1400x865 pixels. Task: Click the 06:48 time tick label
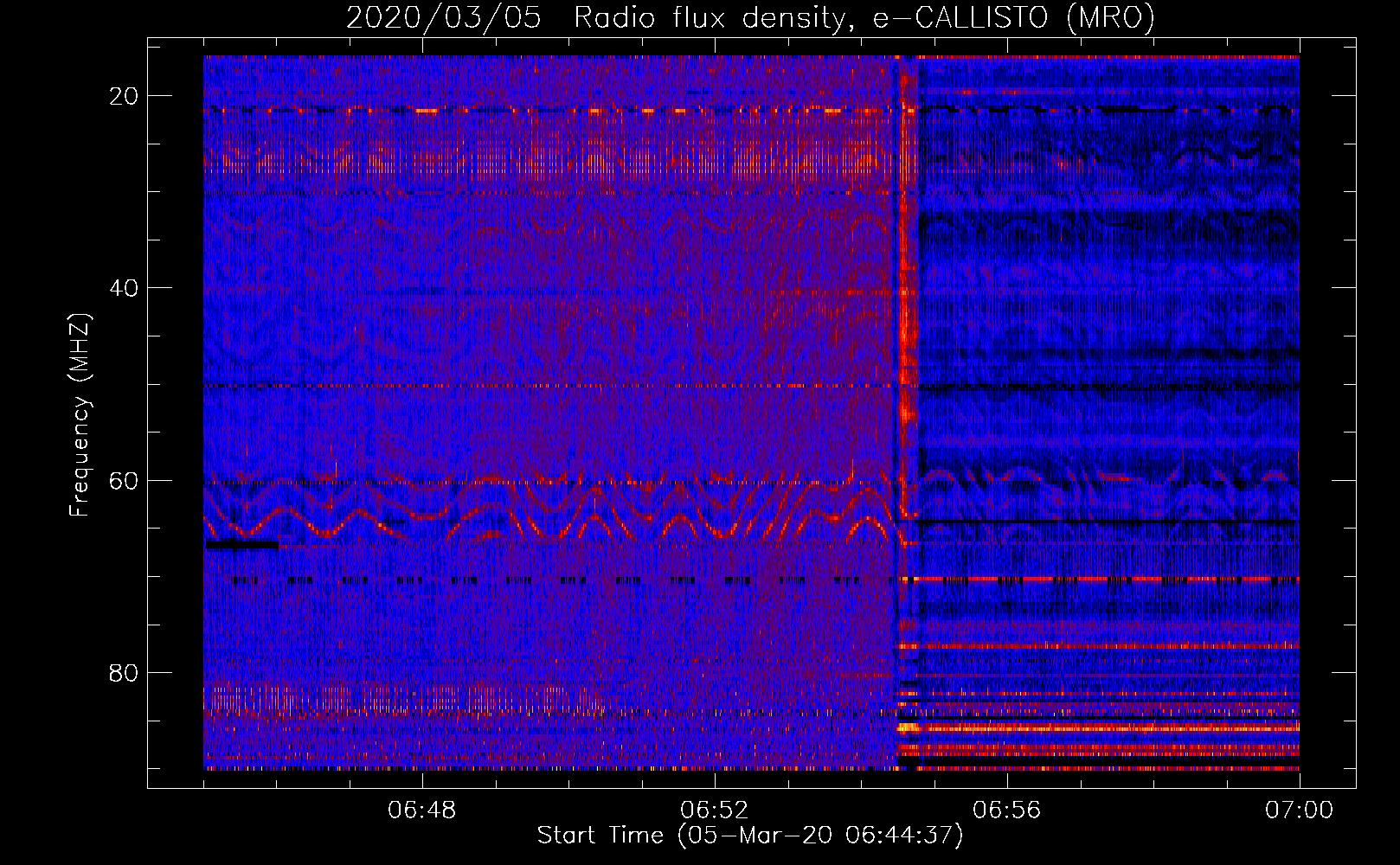click(422, 810)
